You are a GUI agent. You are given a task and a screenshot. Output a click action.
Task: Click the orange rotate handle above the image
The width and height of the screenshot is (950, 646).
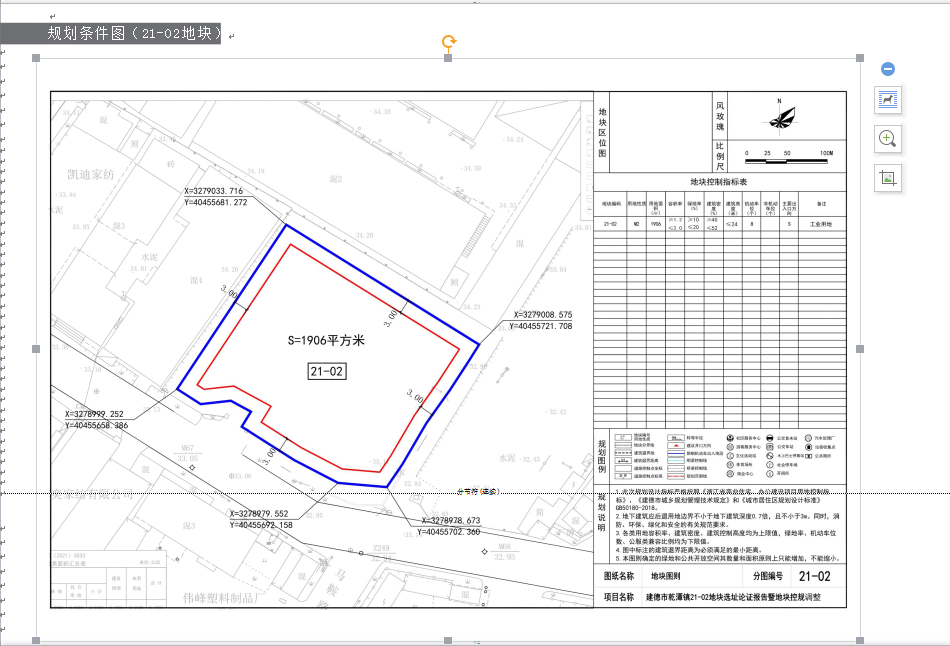[x=449, y=42]
